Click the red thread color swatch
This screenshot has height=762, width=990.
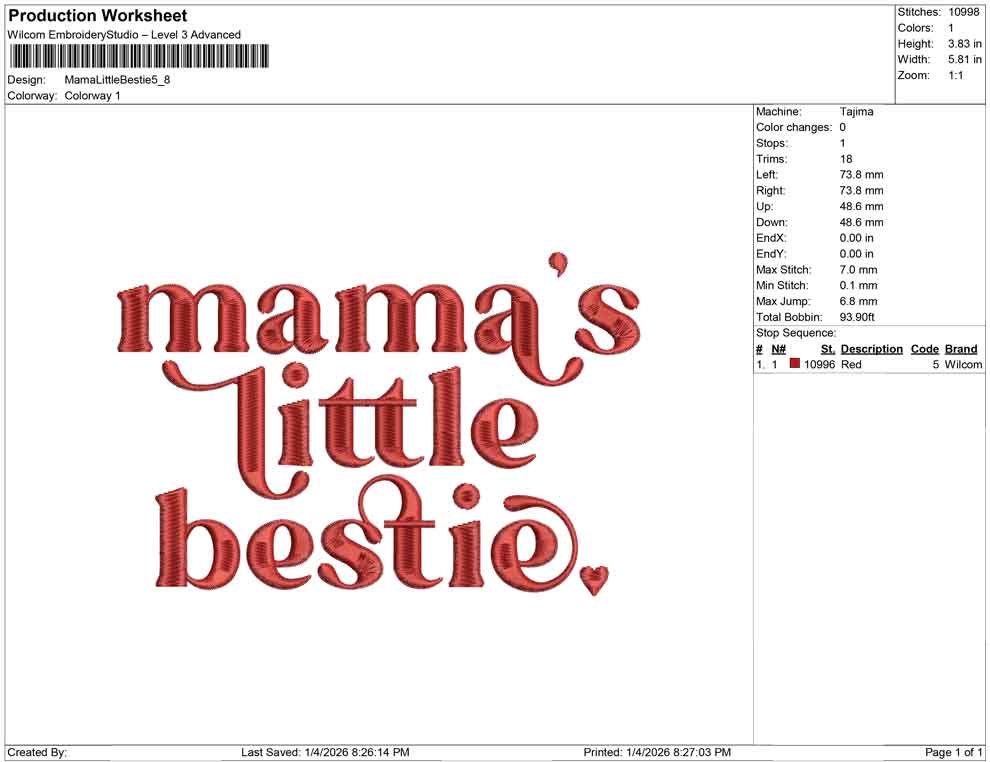794,364
